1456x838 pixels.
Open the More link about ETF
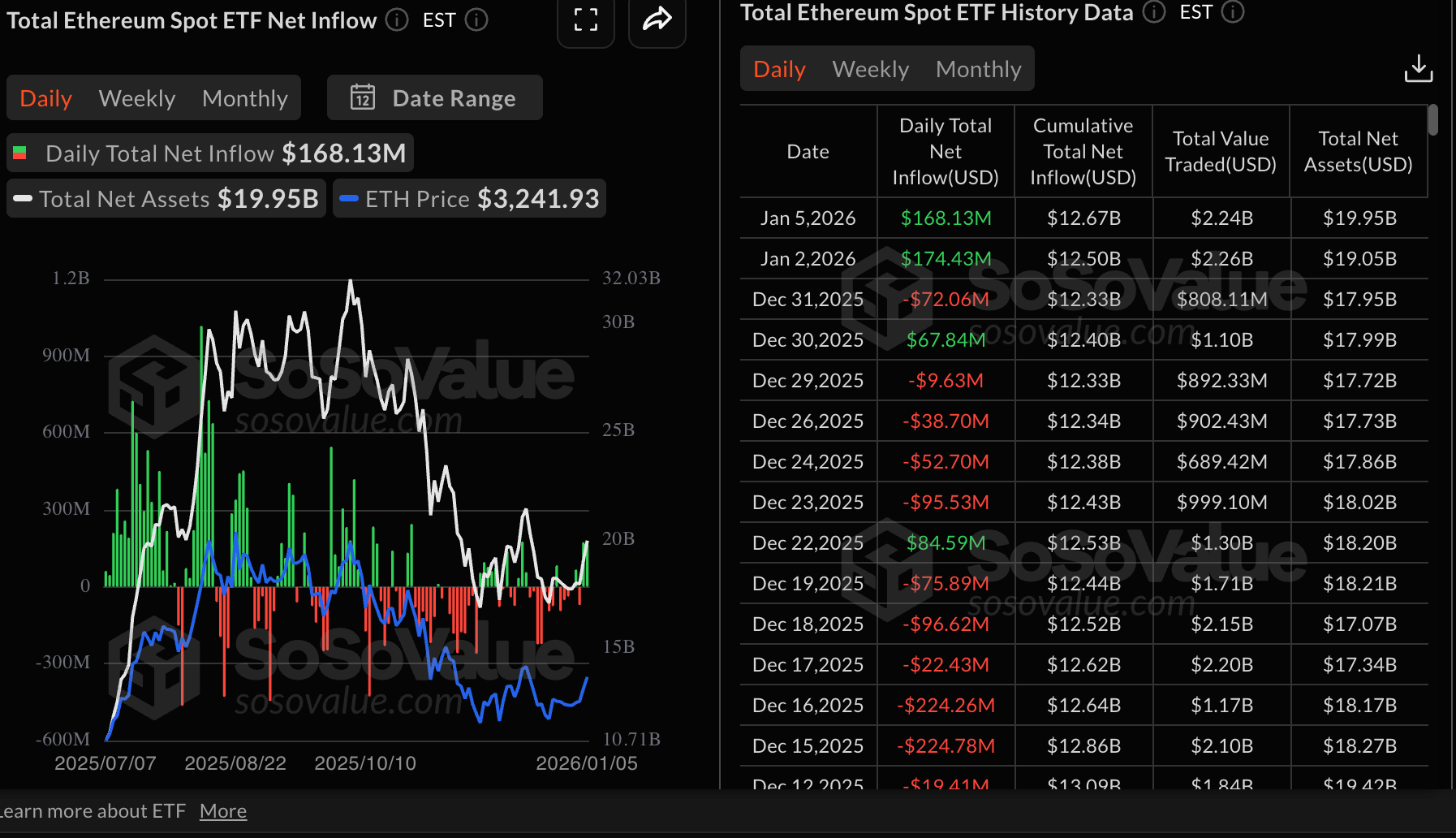pos(222,810)
